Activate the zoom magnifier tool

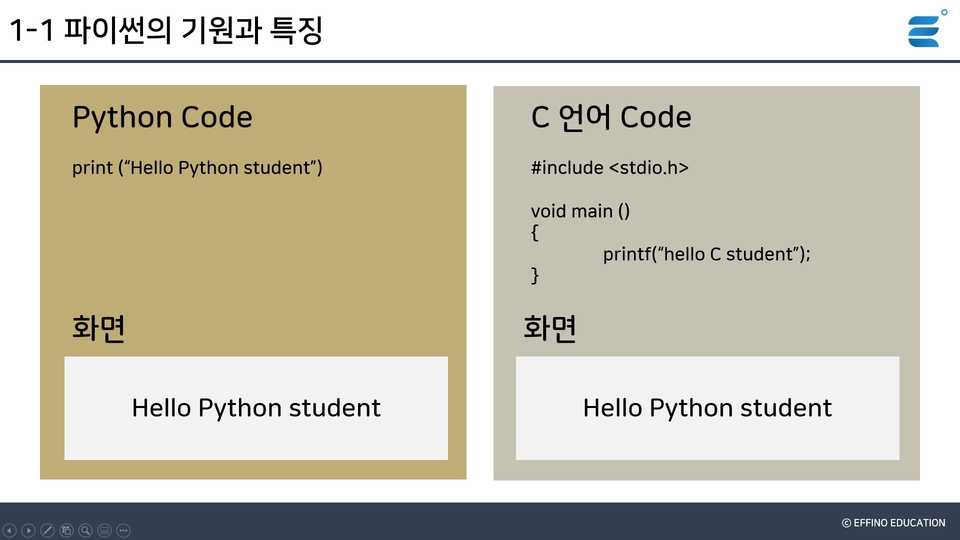pyautogui.click(x=86, y=530)
